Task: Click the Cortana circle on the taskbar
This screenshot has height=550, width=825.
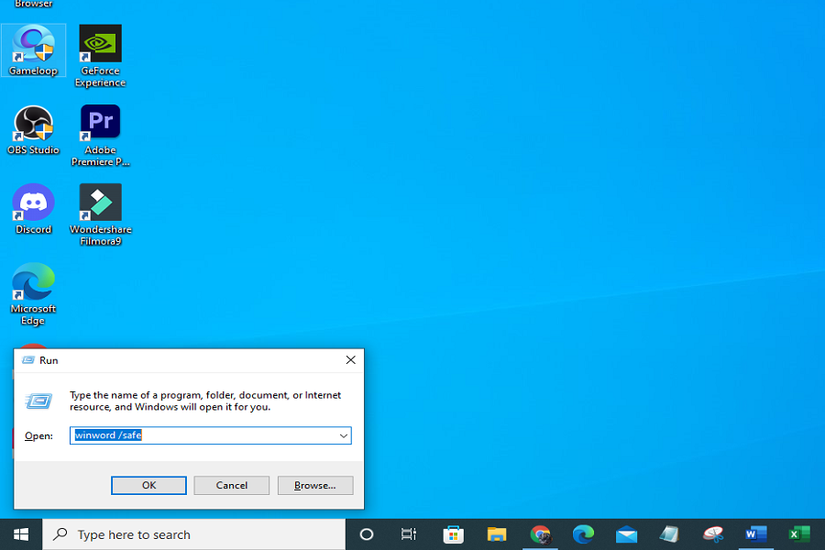Action: coord(366,535)
